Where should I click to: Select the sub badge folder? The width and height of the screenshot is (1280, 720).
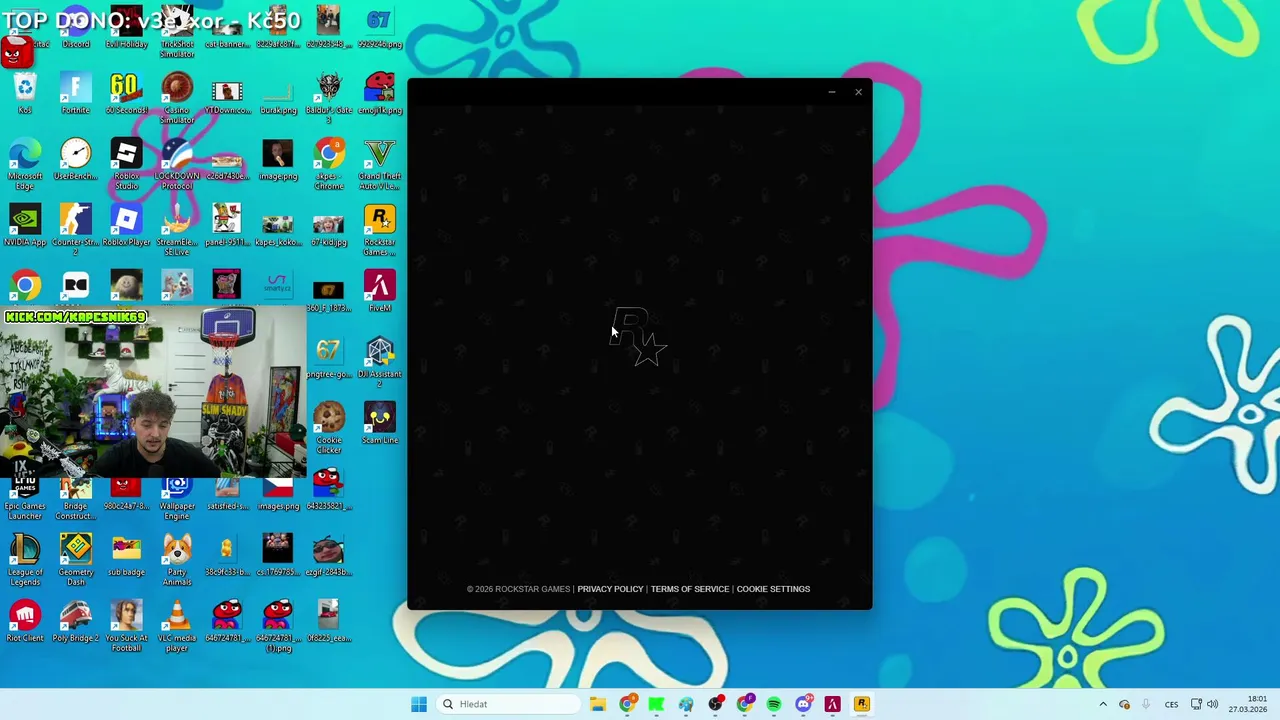126,555
